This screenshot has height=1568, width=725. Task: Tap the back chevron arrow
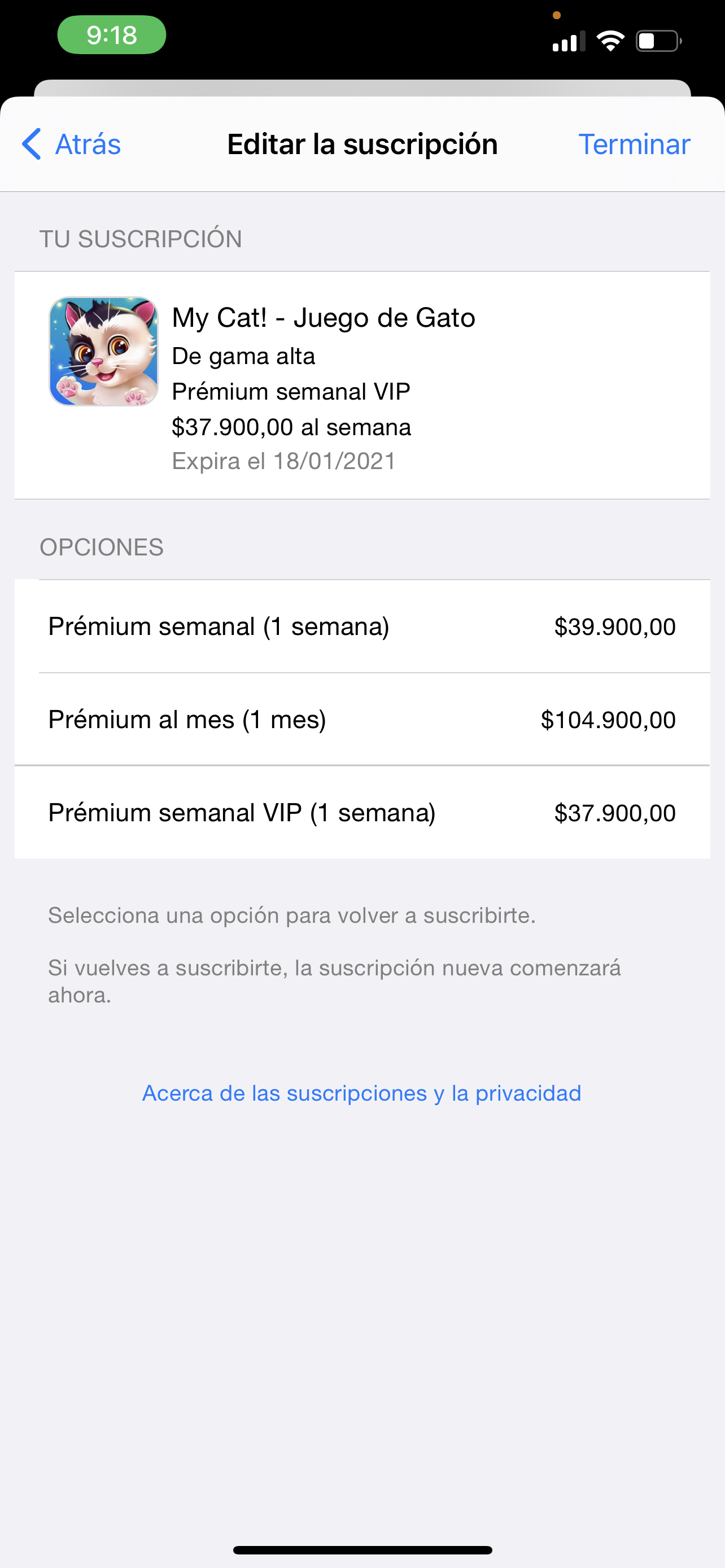(x=32, y=144)
